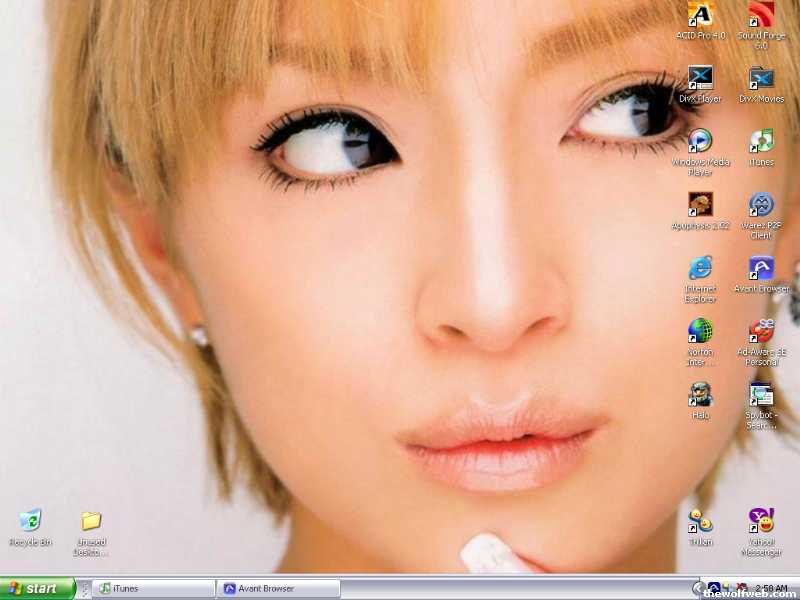Image resolution: width=800 pixels, height=600 pixels.
Task: Open the ACID Pro 4.0 desktop shortcut
Action: 700,15
